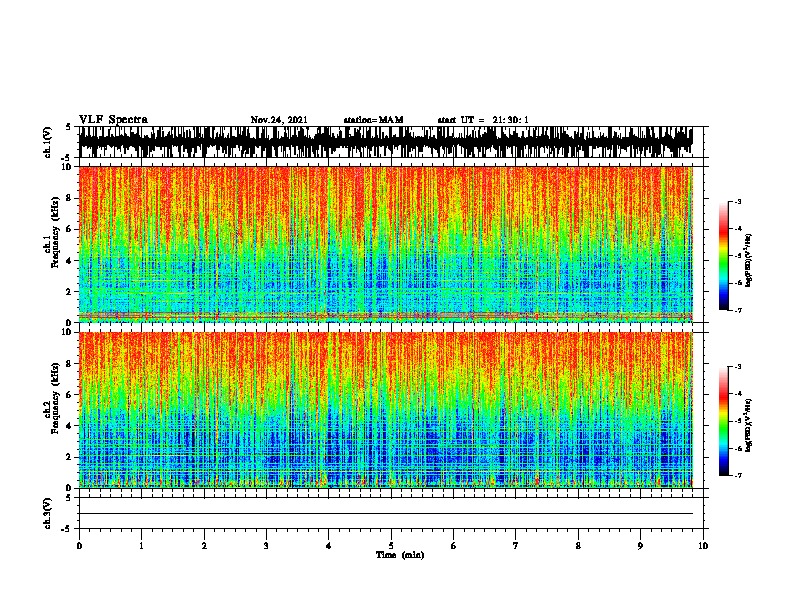Click the "ch.3(V)" axis label
The width and height of the screenshot is (792, 612).
click(47, 513)
